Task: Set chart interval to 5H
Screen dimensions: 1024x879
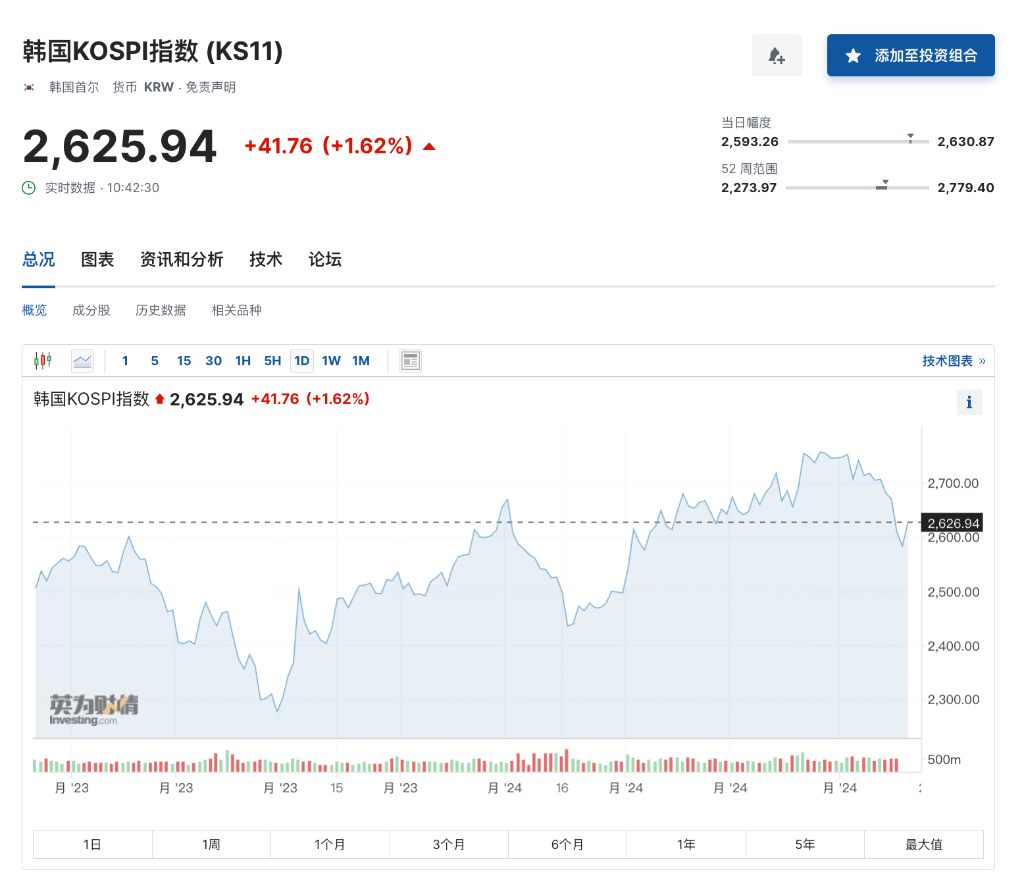Action: click(x=272, y=360)
